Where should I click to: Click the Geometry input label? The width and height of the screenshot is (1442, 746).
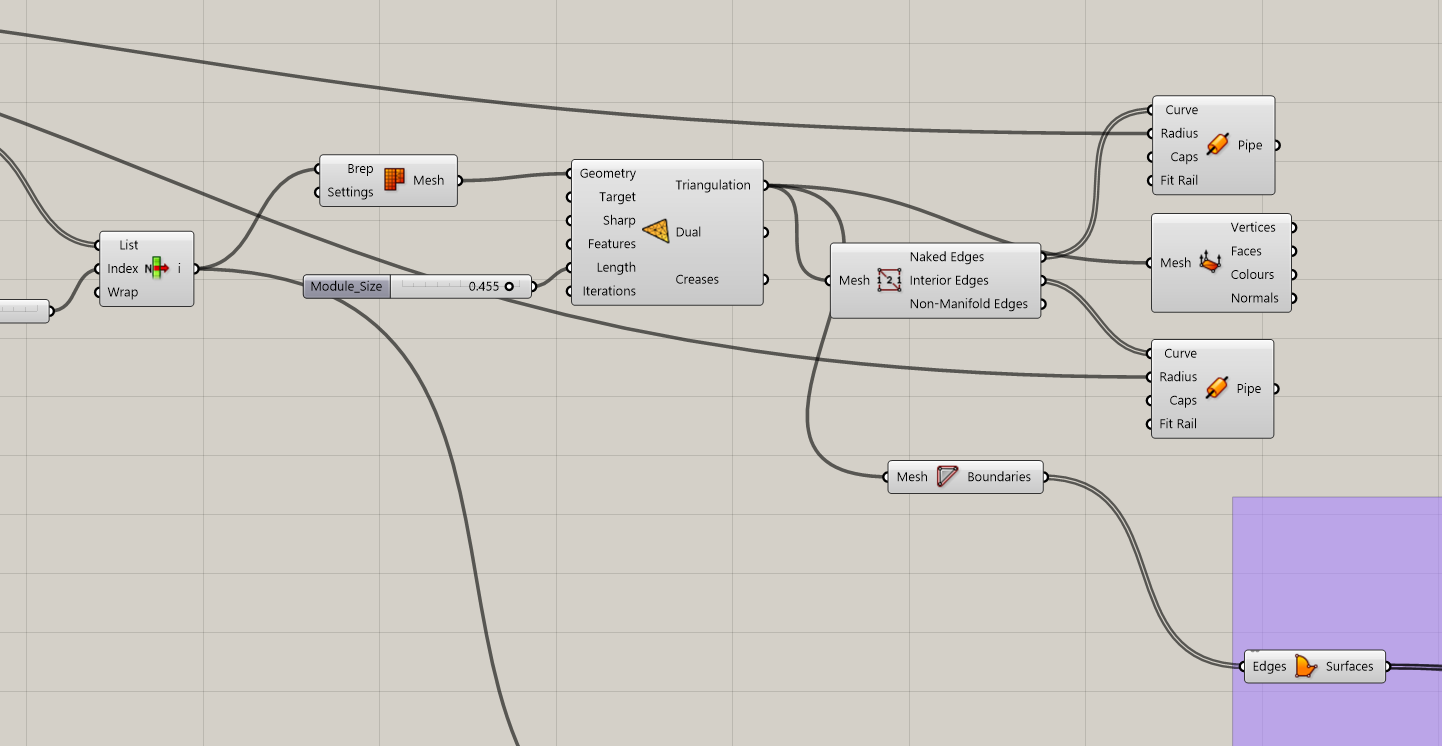(607, 173)
